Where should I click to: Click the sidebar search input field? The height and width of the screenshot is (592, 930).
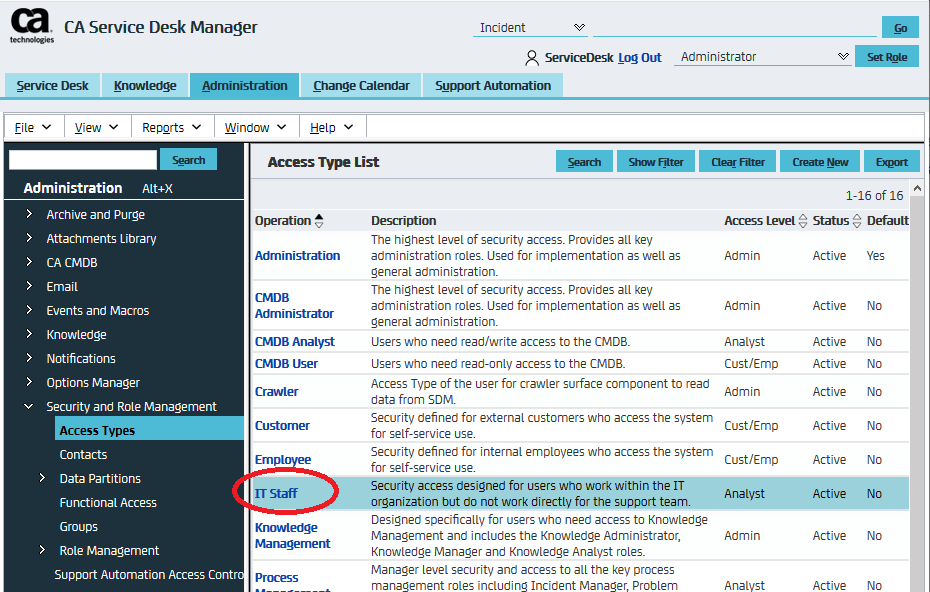click(83, 160)
